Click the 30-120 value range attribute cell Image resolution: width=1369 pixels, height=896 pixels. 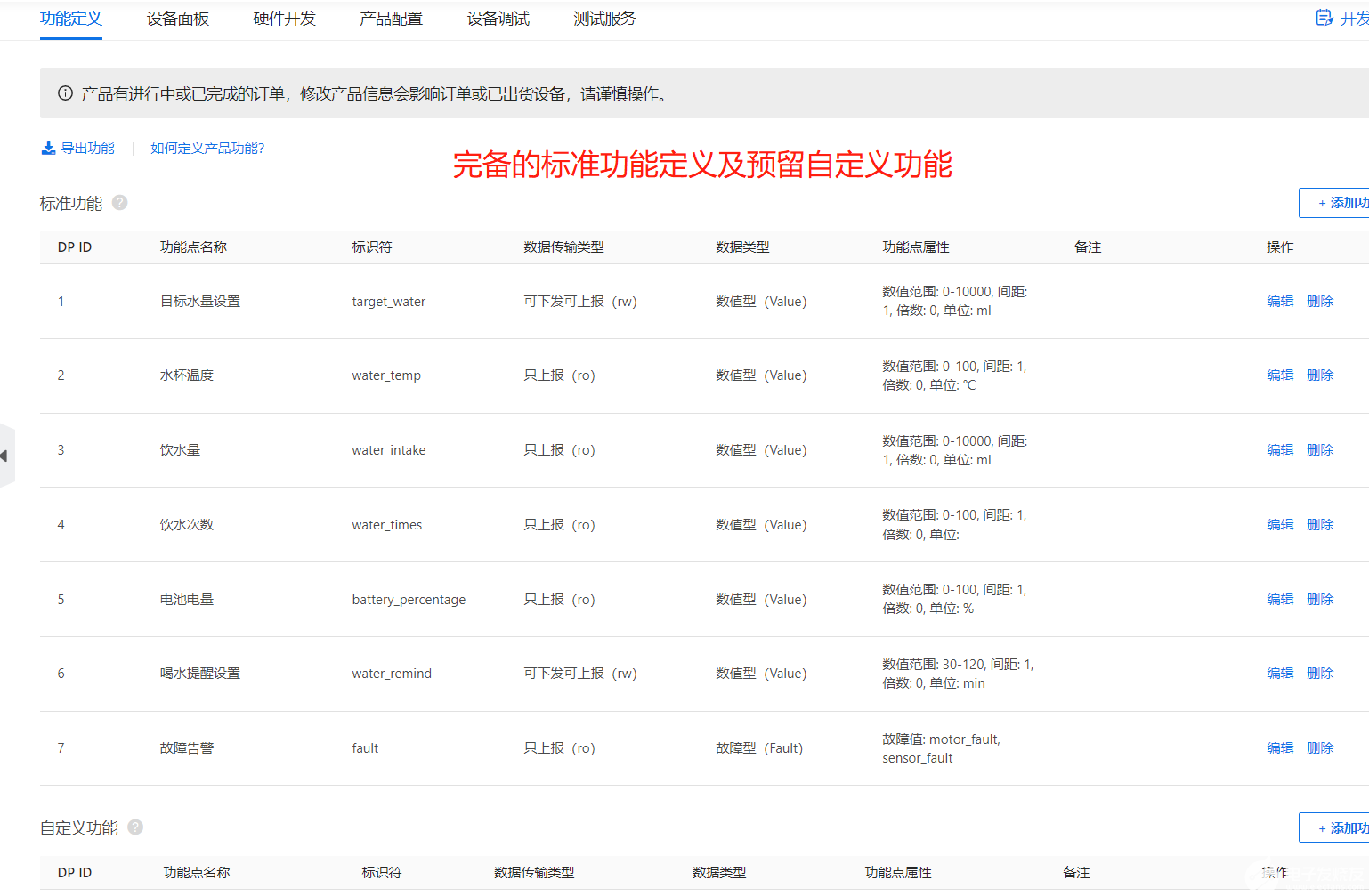coord(958,674)
